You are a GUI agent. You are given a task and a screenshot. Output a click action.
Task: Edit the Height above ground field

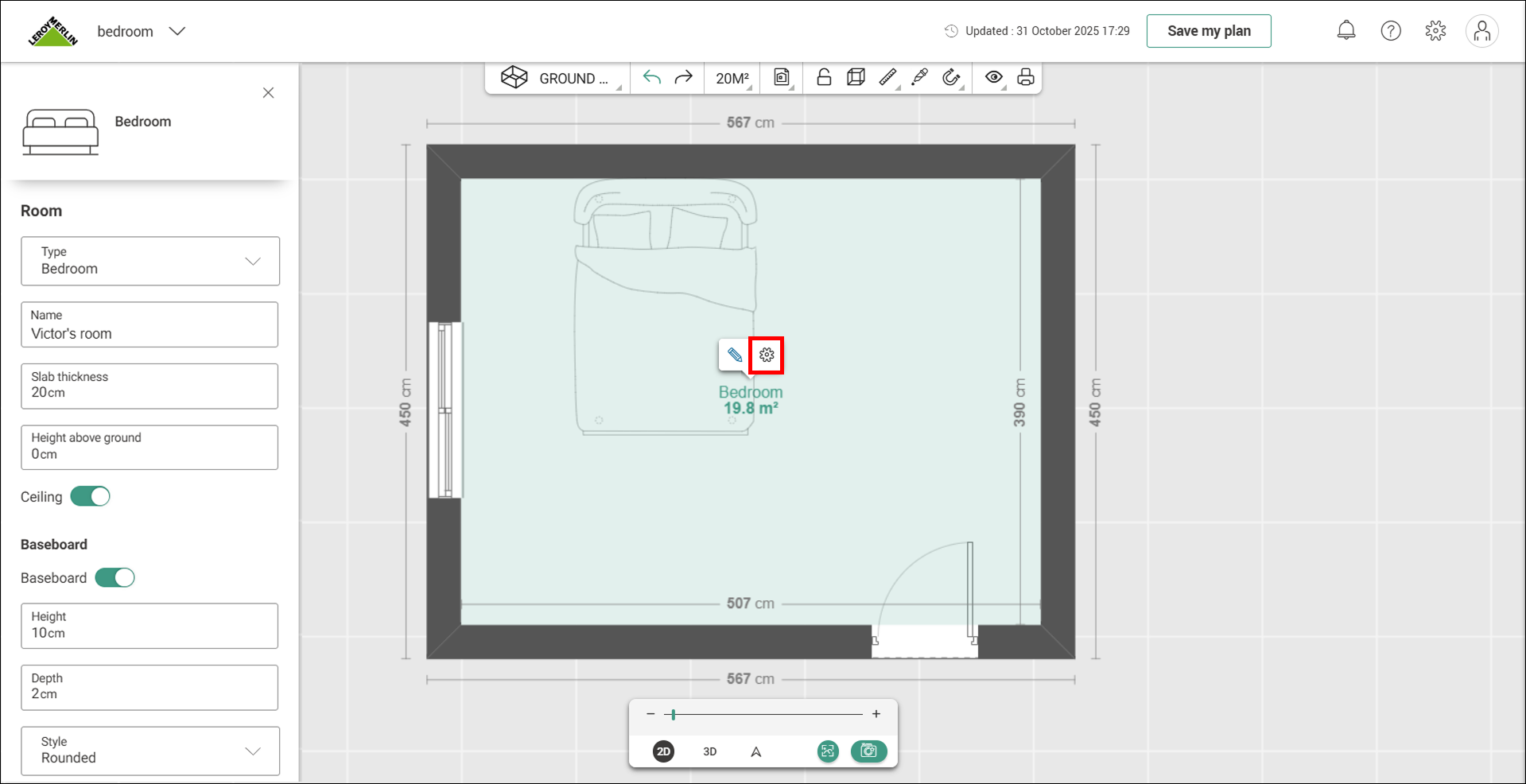pos(149,448)
